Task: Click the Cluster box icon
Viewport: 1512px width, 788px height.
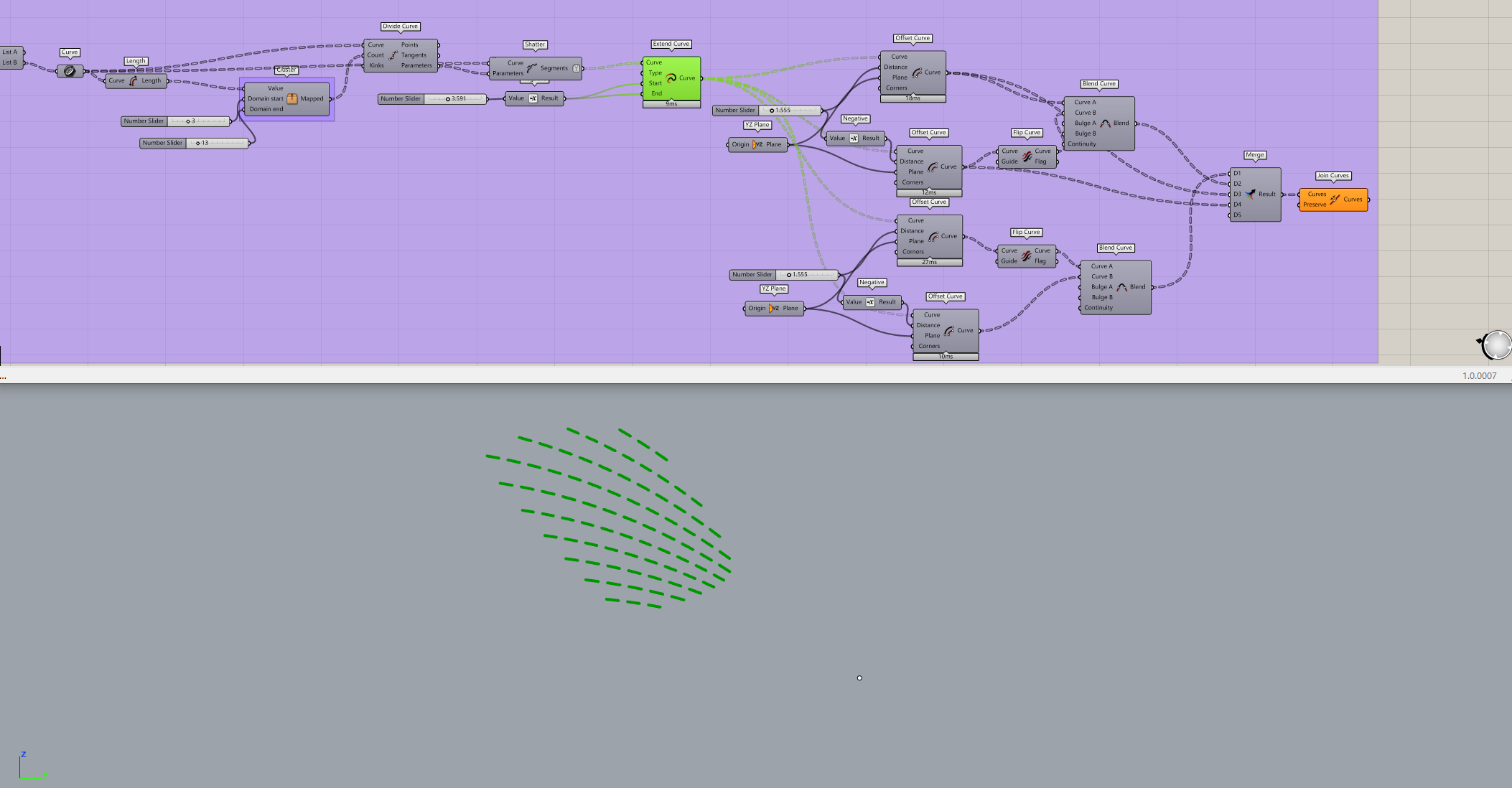Action: 292,99
